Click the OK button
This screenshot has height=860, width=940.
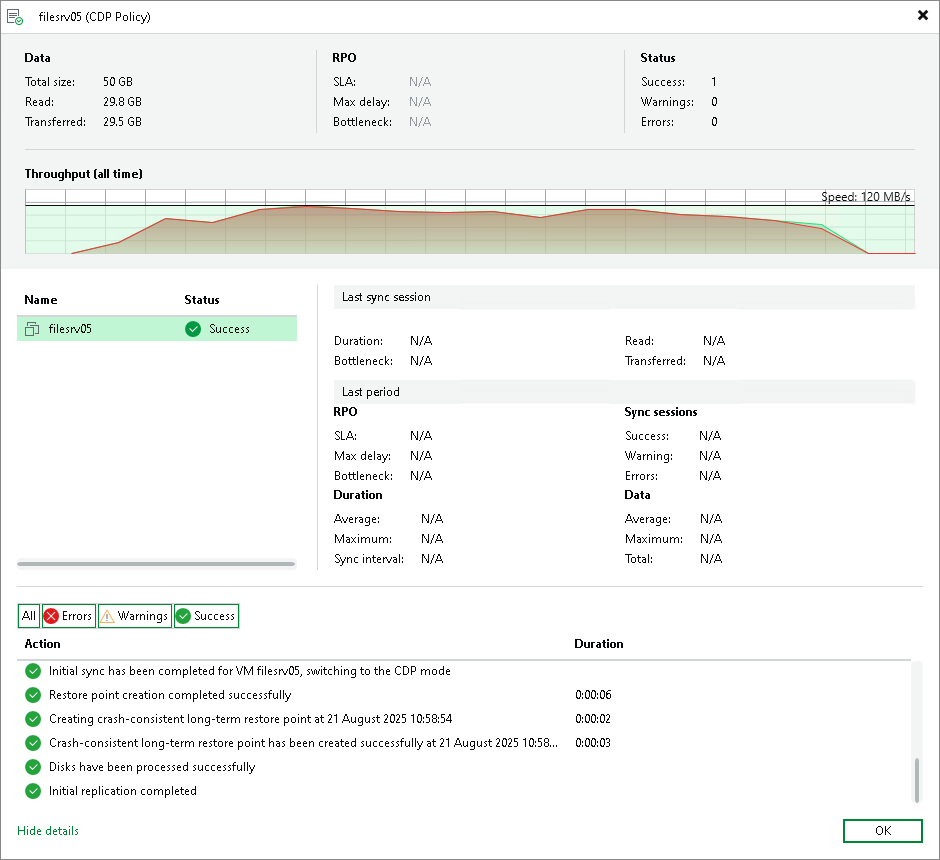click(x=882, y=831)
